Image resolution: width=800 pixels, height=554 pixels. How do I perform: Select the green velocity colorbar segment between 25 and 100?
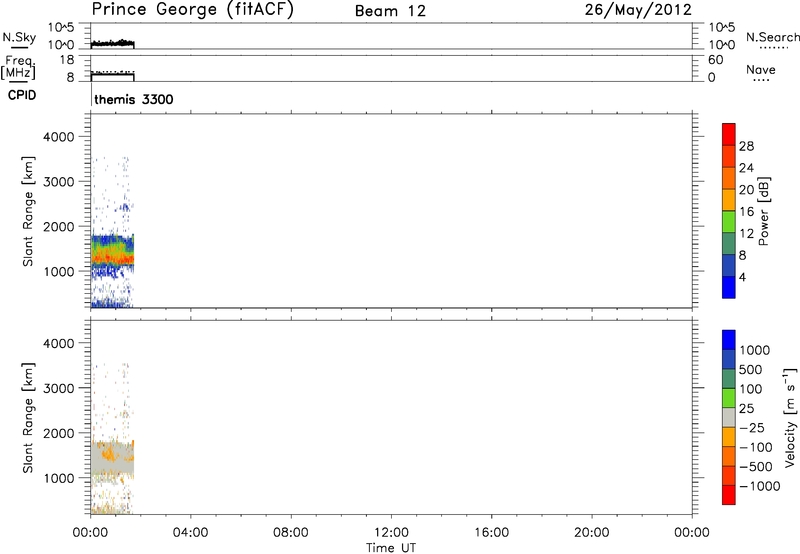point(729,398)
